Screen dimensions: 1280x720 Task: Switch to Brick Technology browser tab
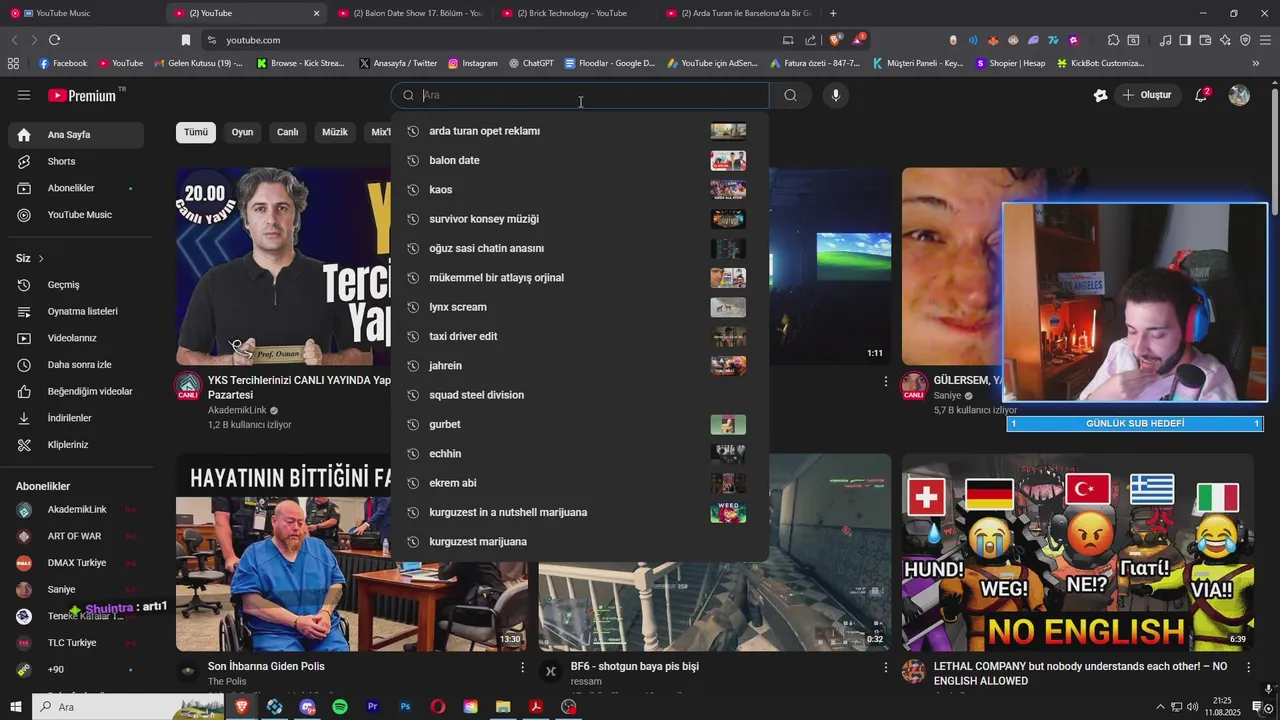point(573,13)
